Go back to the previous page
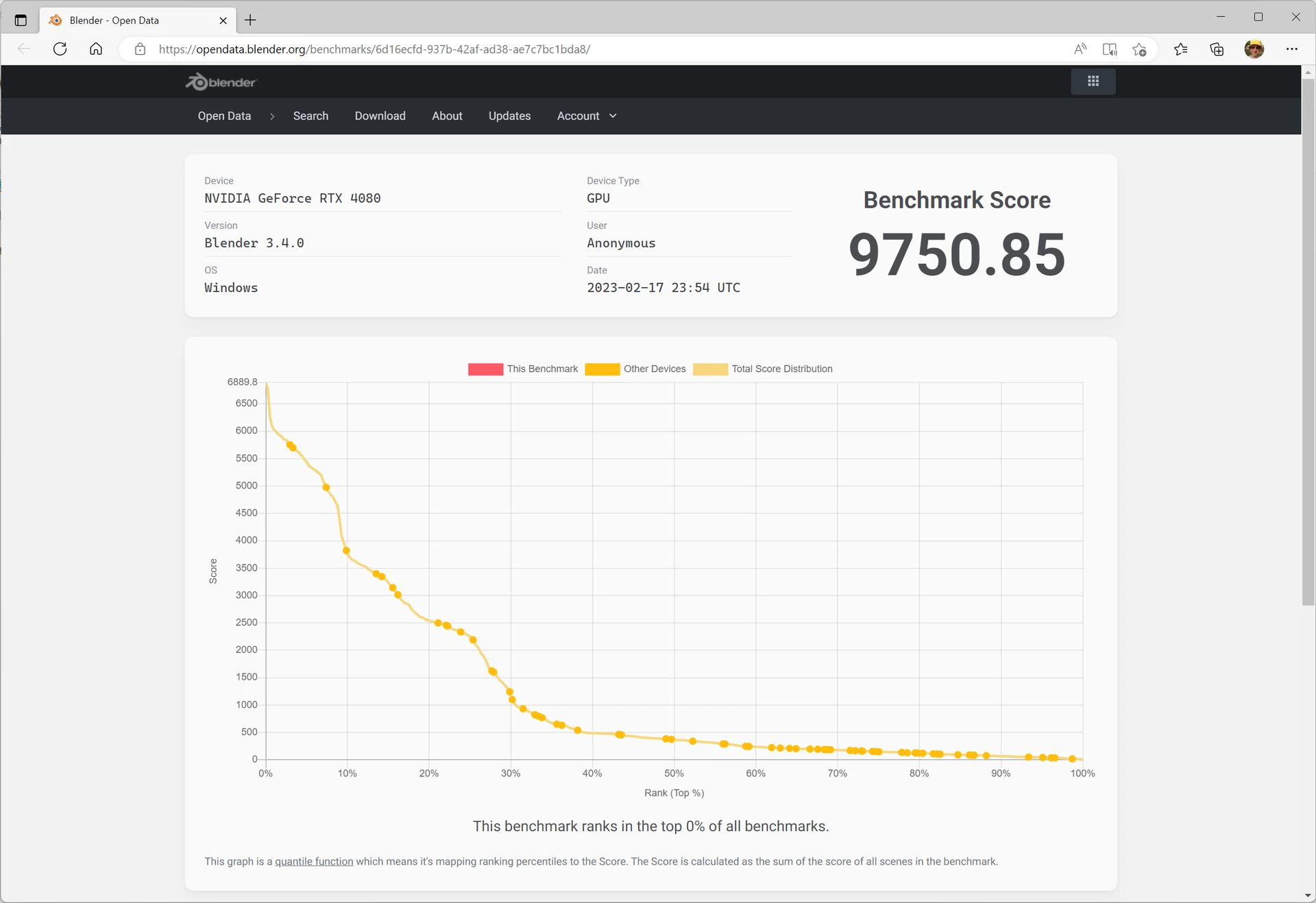The image size is (1316, 903). click(x=25, y=49)
